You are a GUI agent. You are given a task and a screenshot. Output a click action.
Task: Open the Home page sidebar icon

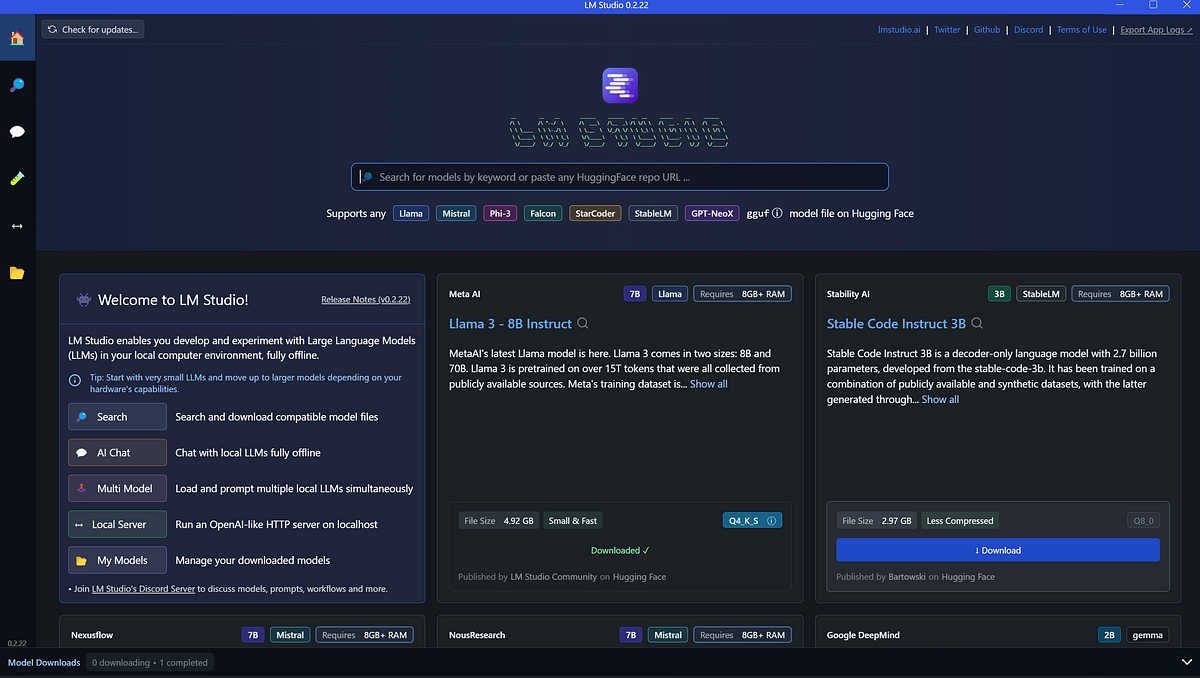point(17,38)
